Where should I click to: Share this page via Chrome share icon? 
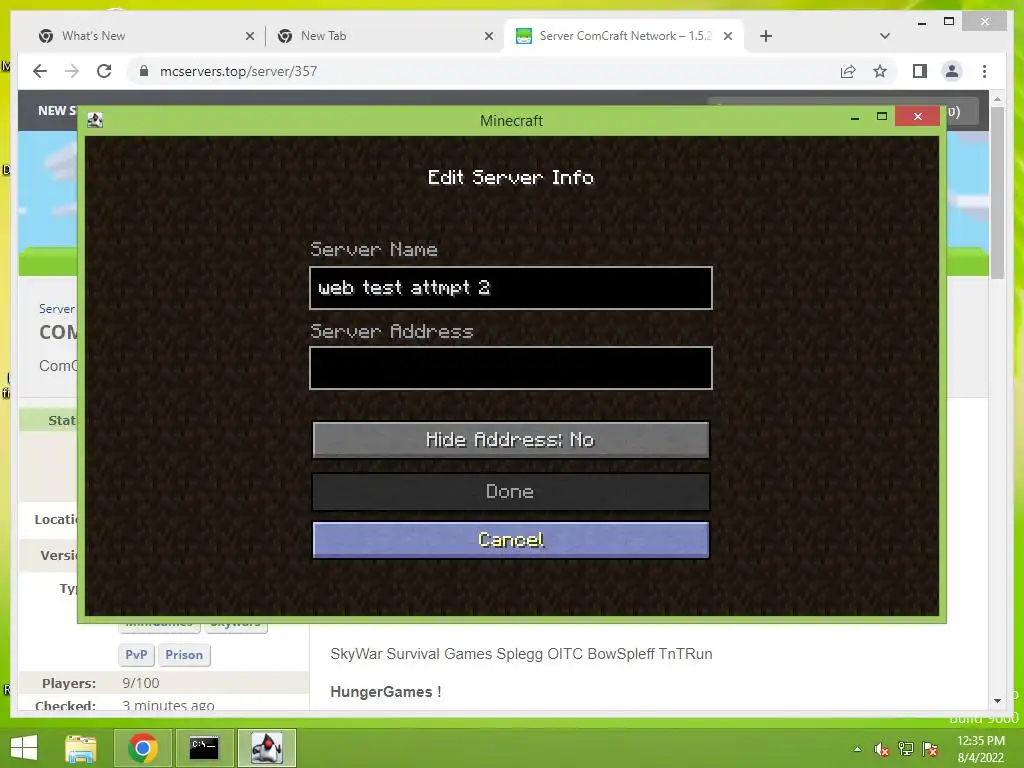848,71
